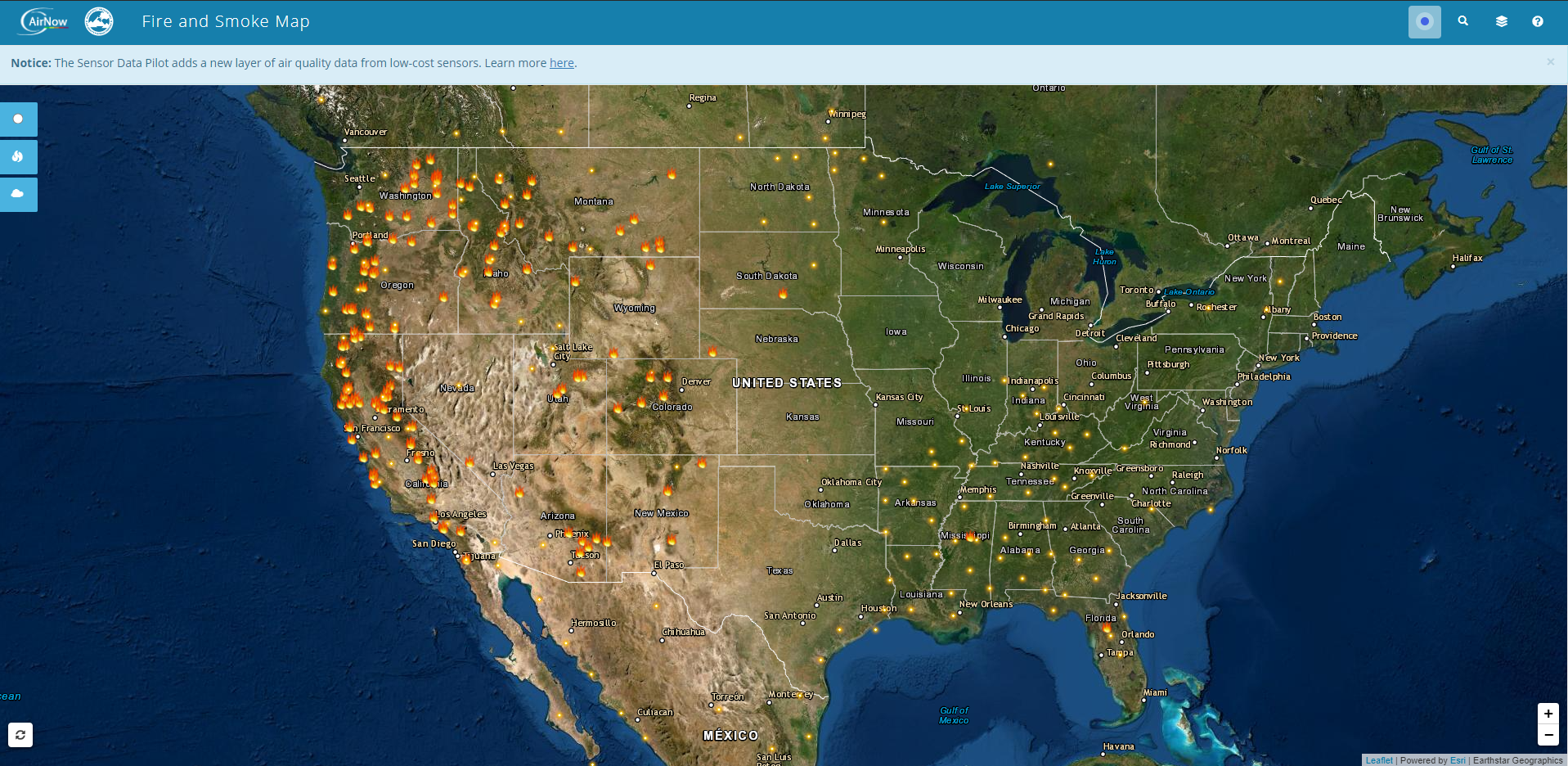Click the fire icon below South Dakota label
Screen dimensions: 1568x766
coord(783,293)
